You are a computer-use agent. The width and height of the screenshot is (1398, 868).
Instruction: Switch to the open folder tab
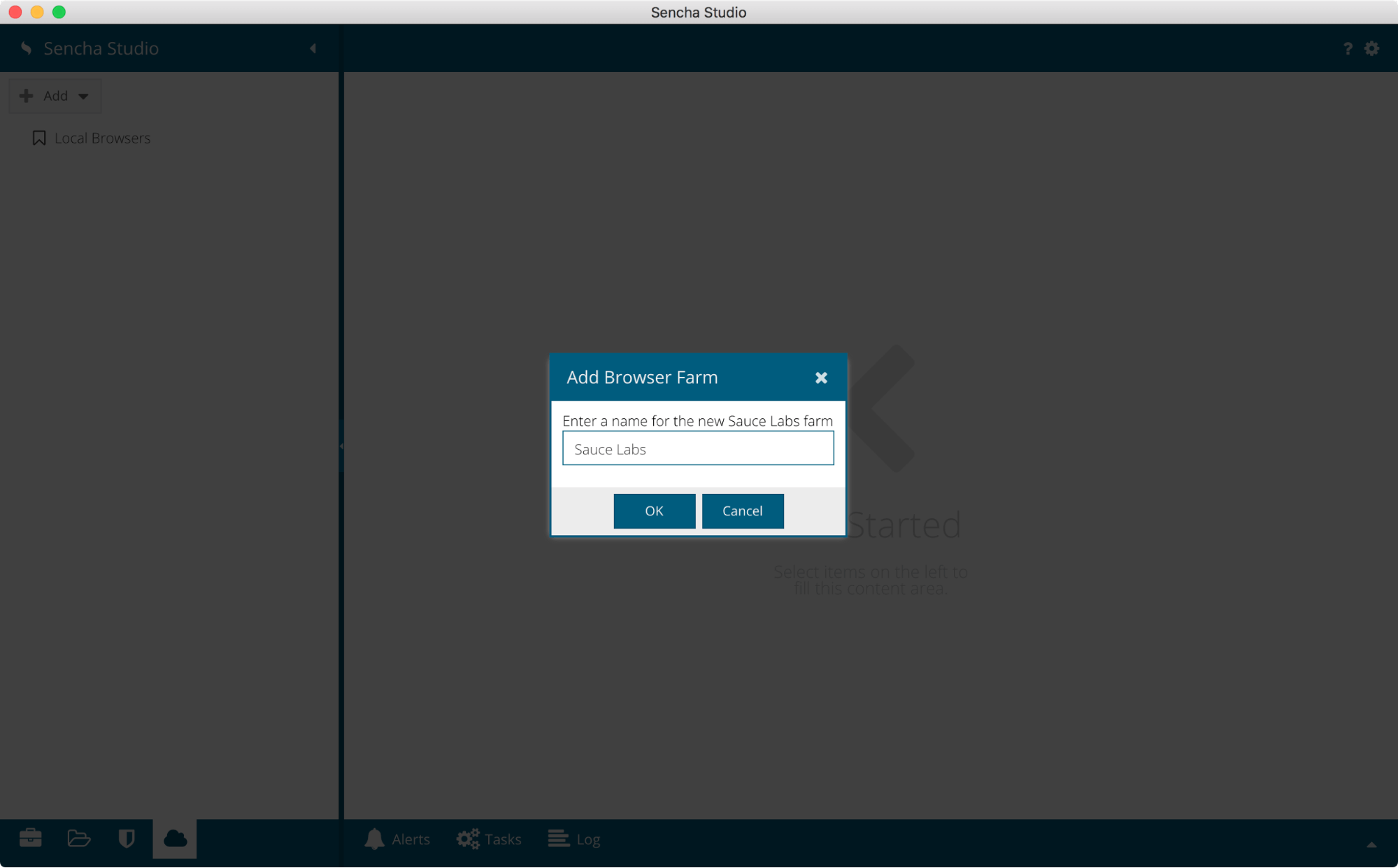tap(79, 838)
